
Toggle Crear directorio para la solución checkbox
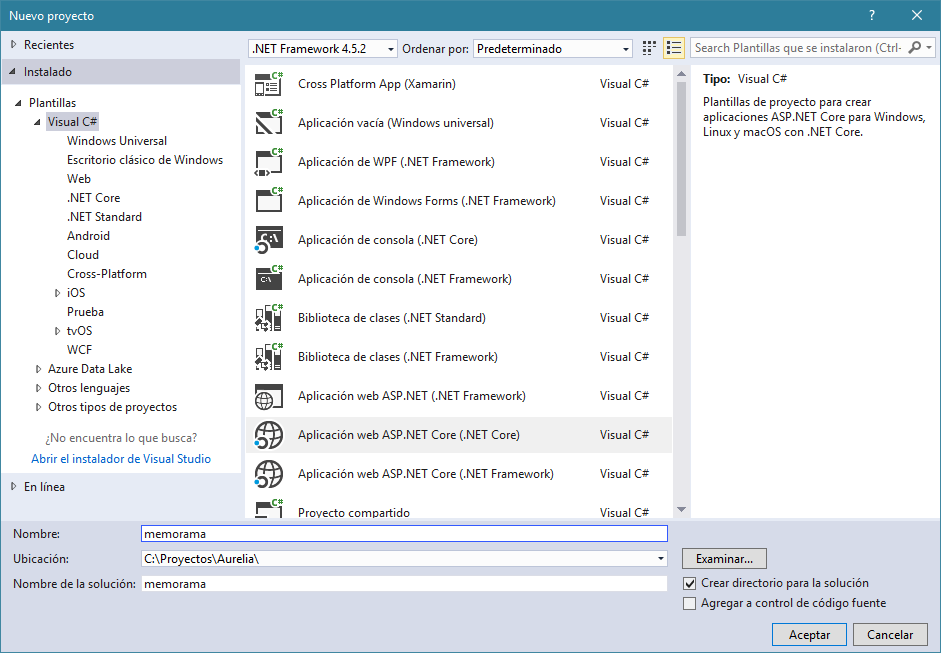pos(690,583)
